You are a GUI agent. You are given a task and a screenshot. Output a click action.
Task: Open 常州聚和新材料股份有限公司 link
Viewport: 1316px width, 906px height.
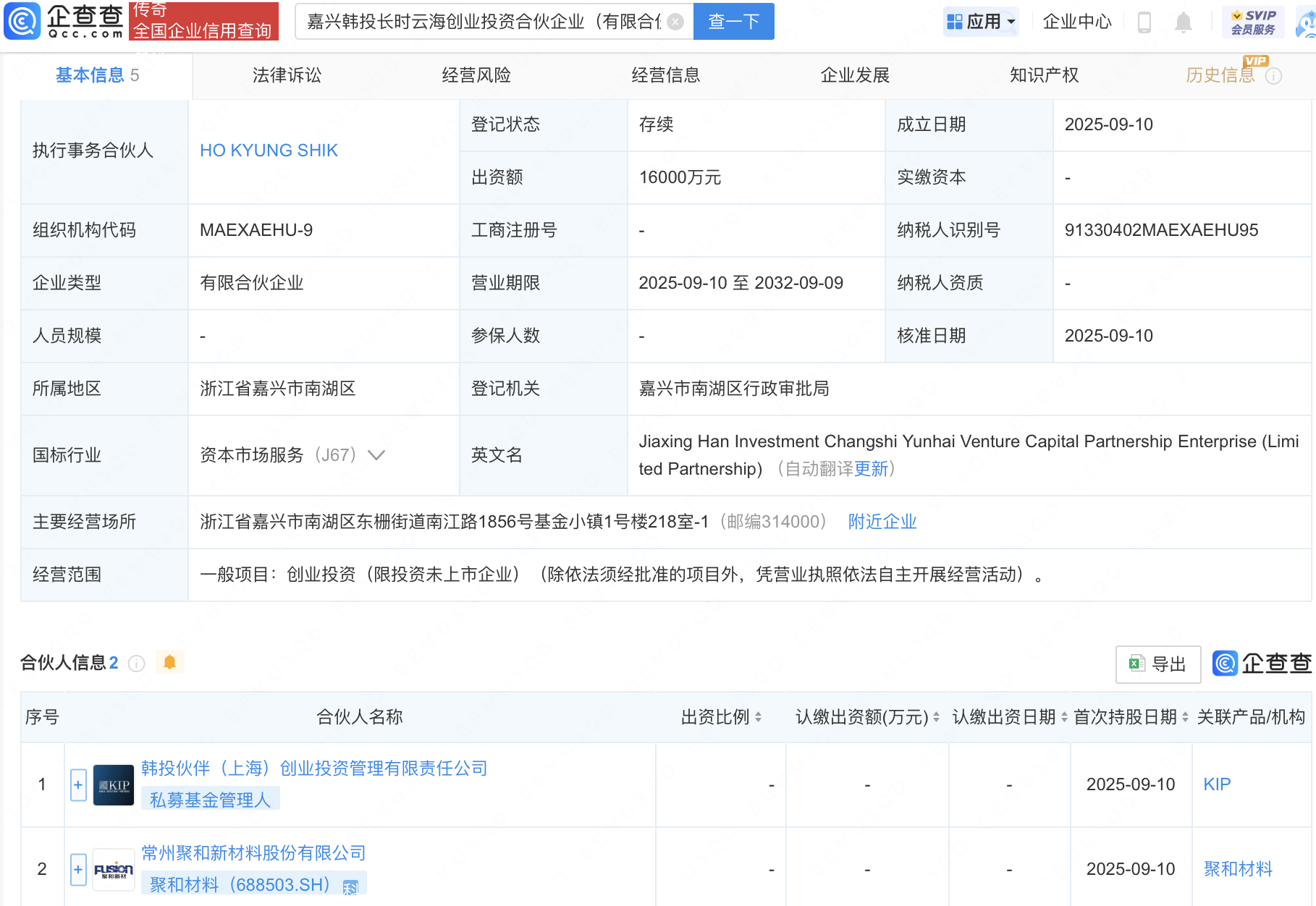coord(253,853)
